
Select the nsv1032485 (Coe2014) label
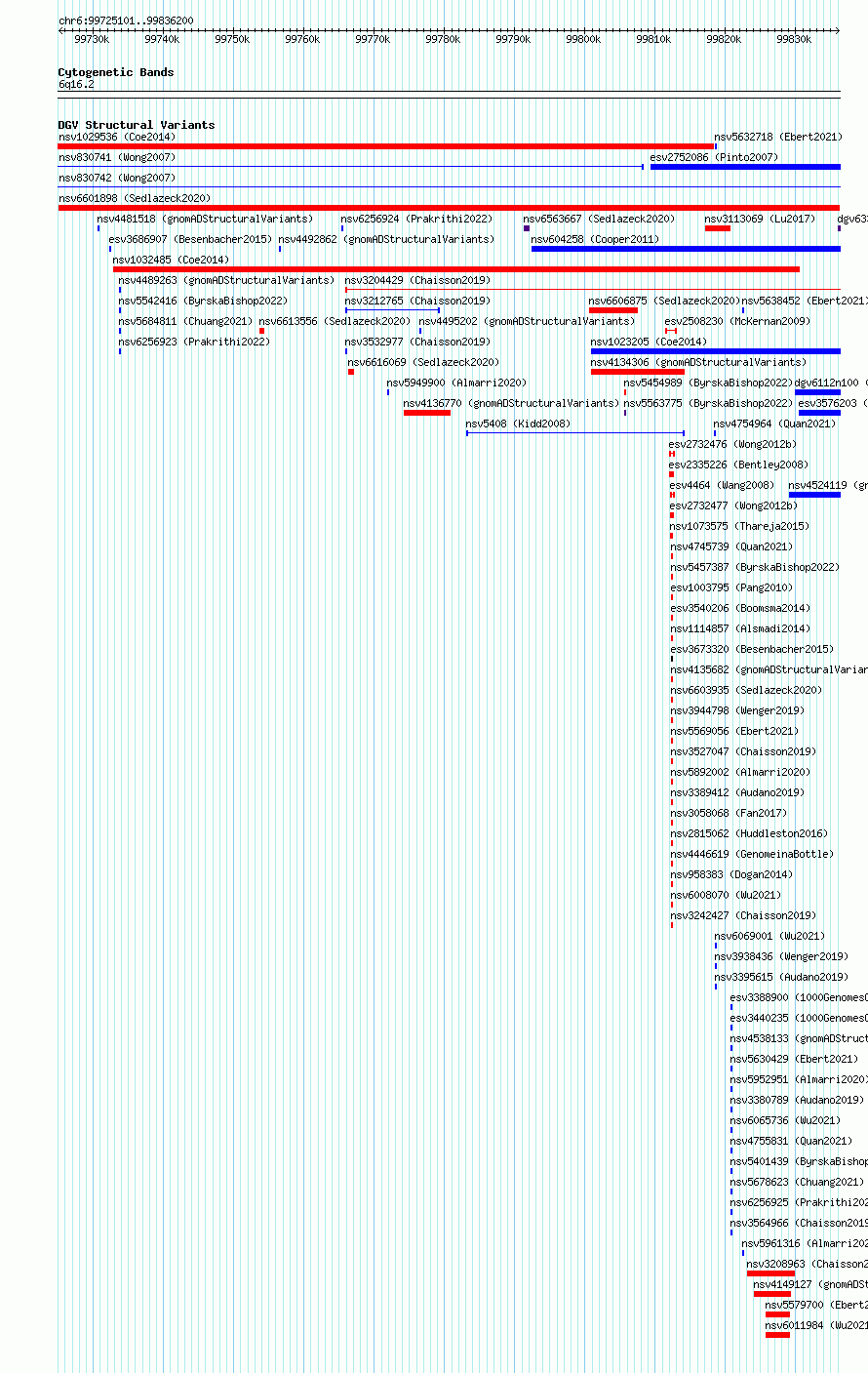(x=171, y=260)
